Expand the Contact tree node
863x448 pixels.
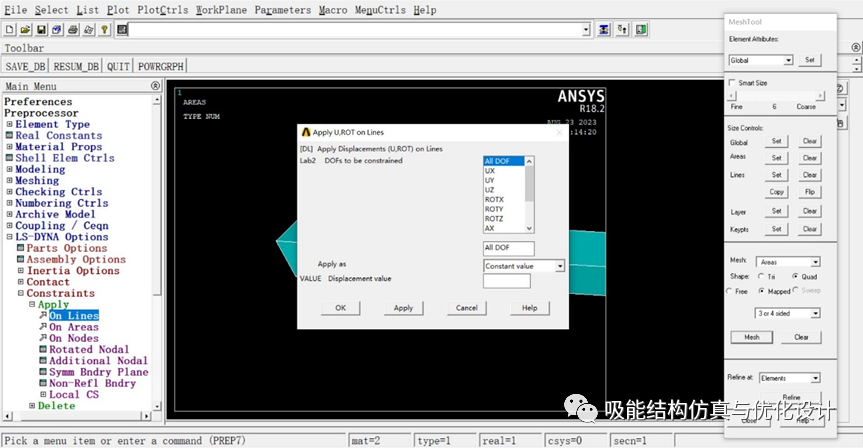click(21, 282)
